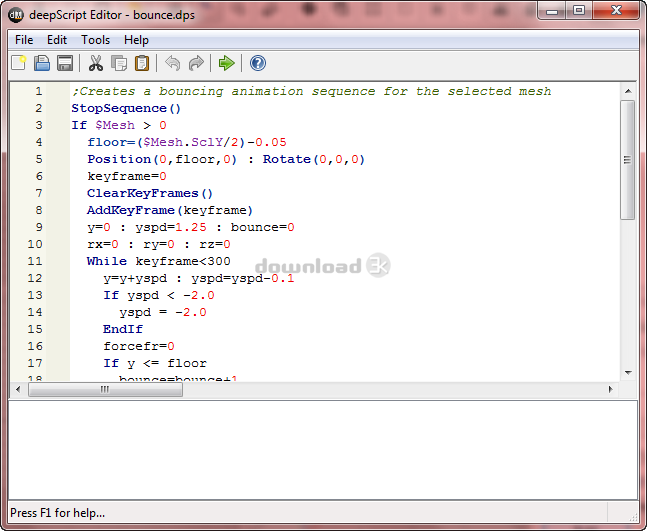647x531 pixels.
Task: Save the script using Save icon
Action: 65,63
